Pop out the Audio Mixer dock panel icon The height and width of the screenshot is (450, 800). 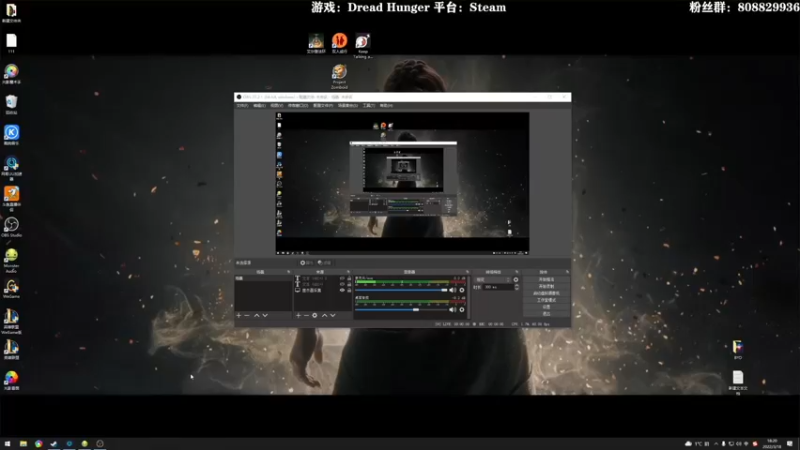(467, 272)
